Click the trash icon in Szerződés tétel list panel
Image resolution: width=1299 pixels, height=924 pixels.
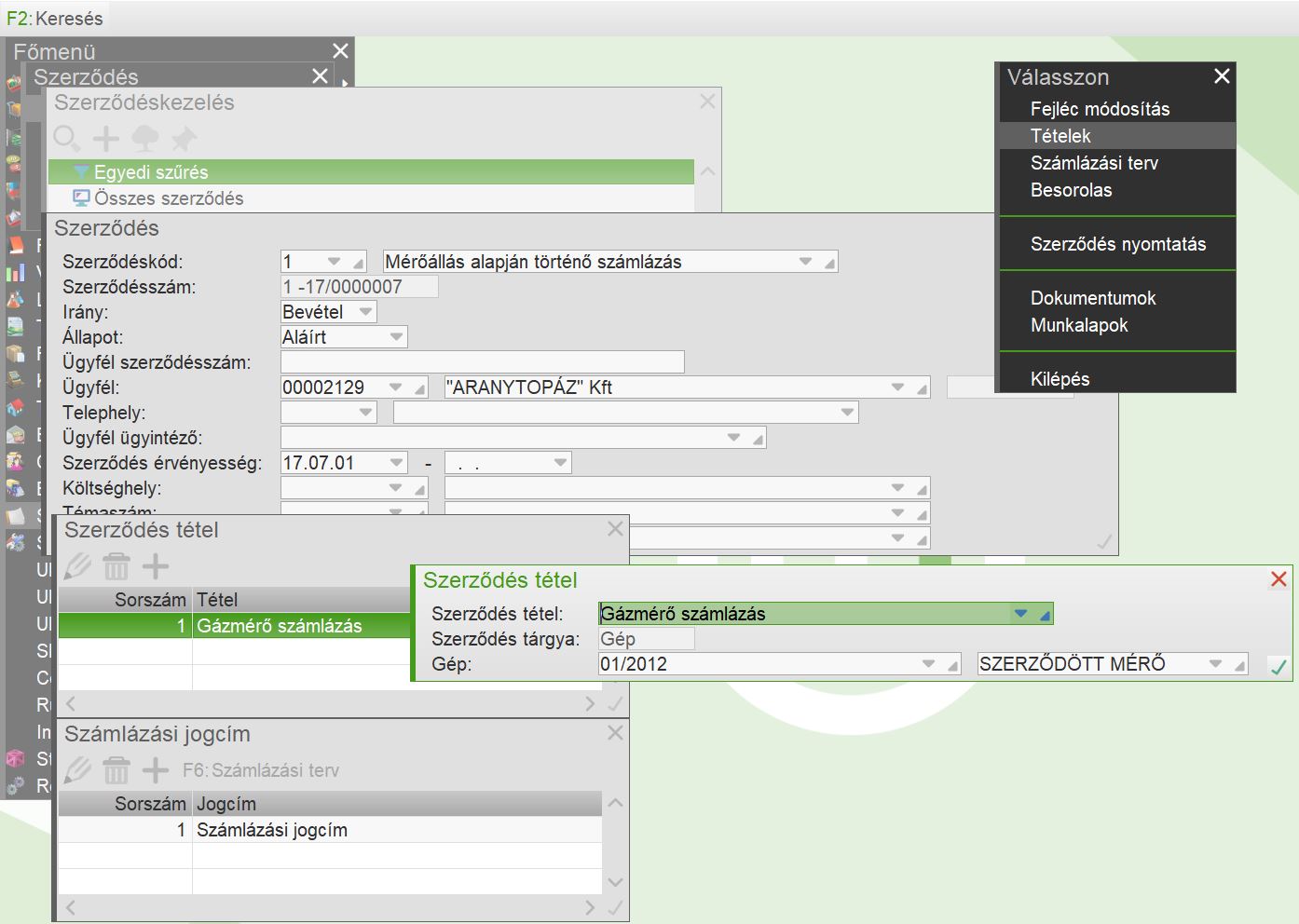point(116,566)
